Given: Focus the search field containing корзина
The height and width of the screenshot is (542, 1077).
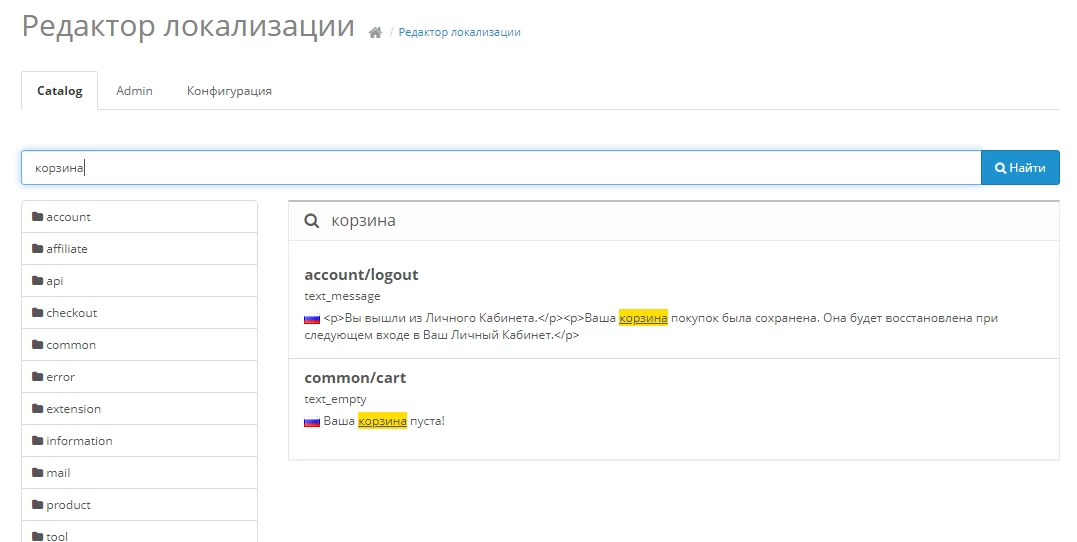Looking at the screenshot, I should point(501,168).
